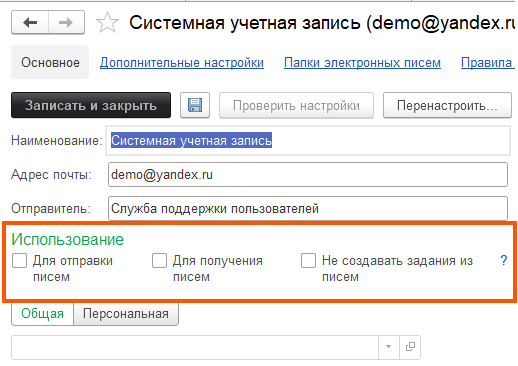Screen dimensions: 518x366
Task: Click the Адрес почты field
Action: 308,174
